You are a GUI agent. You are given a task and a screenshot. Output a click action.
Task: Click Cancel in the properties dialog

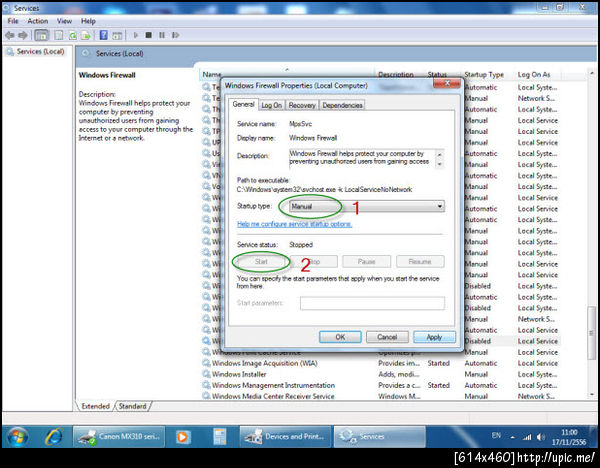387,337
